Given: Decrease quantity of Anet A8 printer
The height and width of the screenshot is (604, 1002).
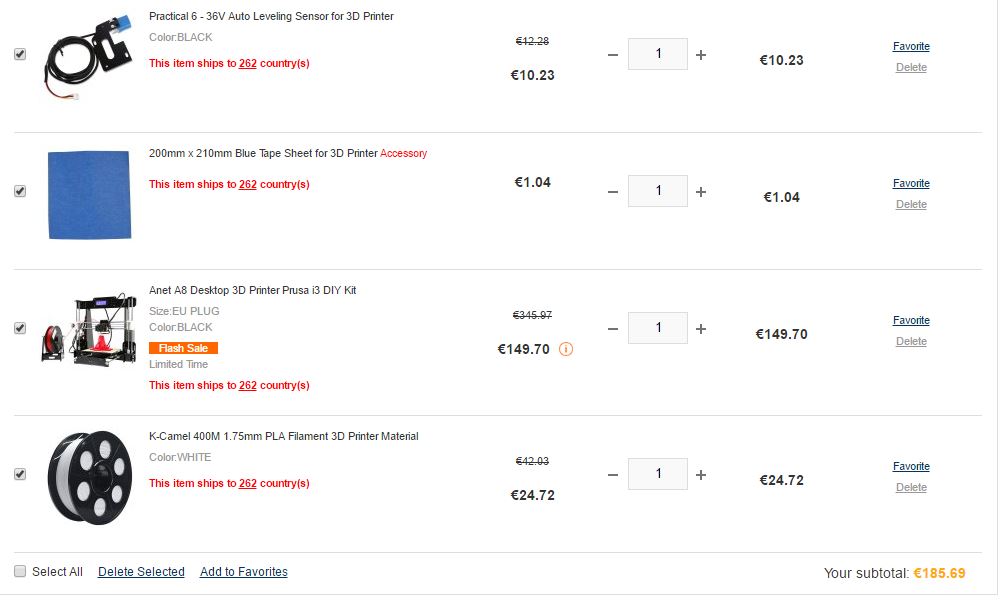Looking at the screenshot, I should (613, 328).
